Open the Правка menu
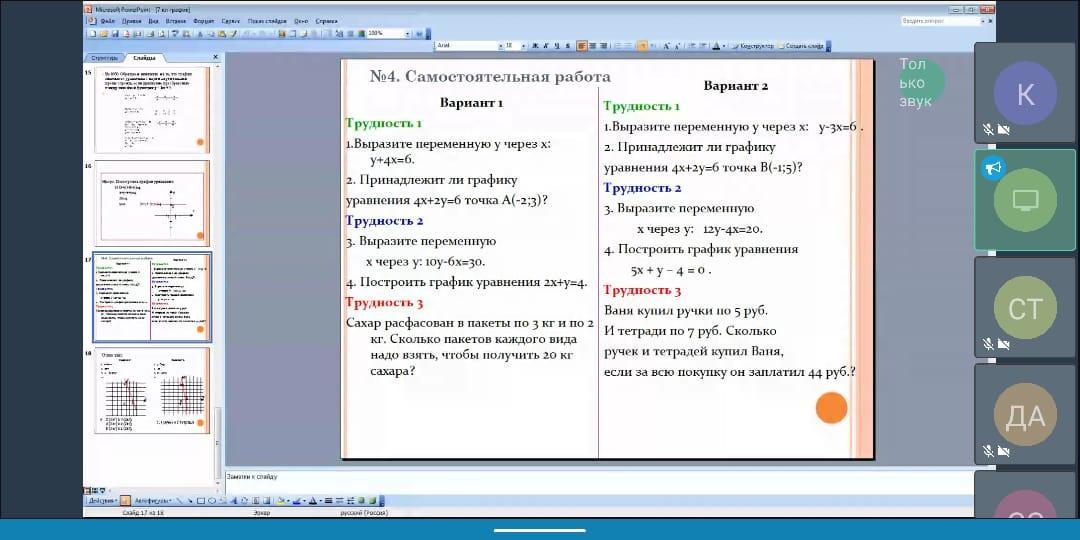The width and height of the screenshot is (1080, 540). [x=132, y=21]
